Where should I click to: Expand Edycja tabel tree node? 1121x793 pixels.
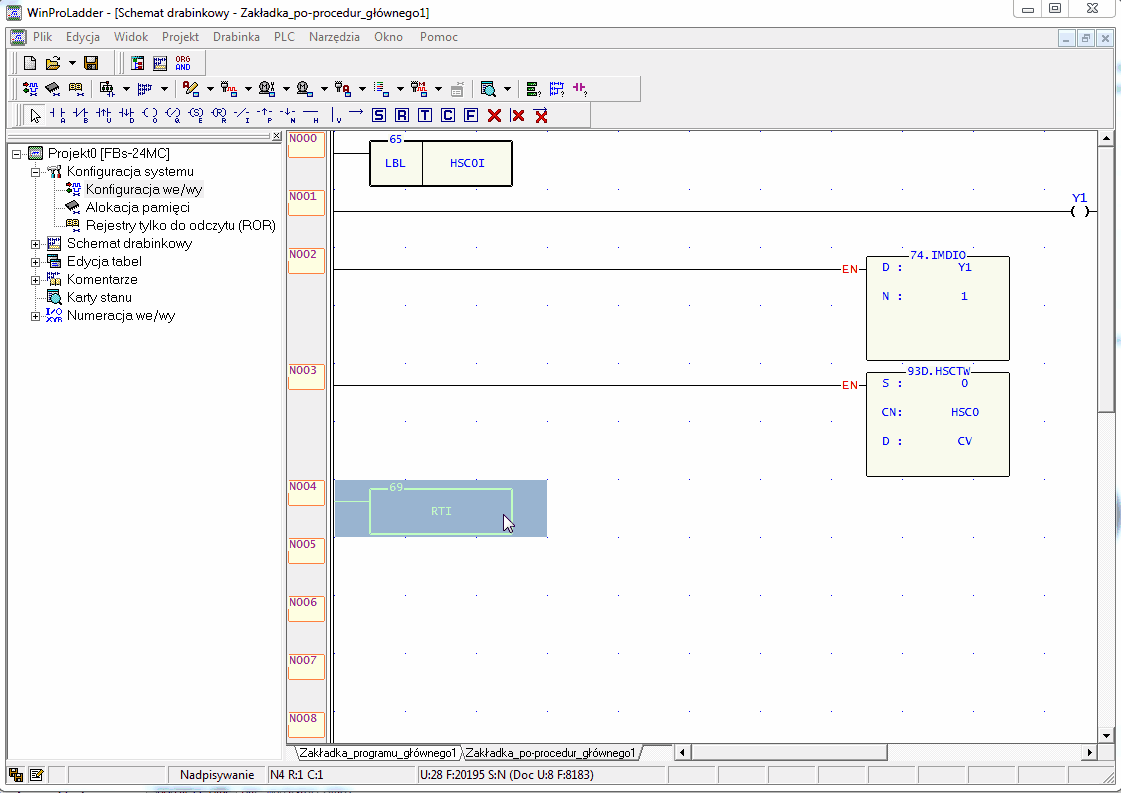[35, 262]
